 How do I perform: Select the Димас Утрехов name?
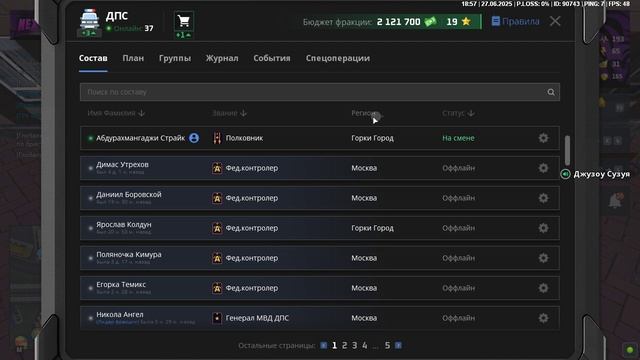coord(122,164)
